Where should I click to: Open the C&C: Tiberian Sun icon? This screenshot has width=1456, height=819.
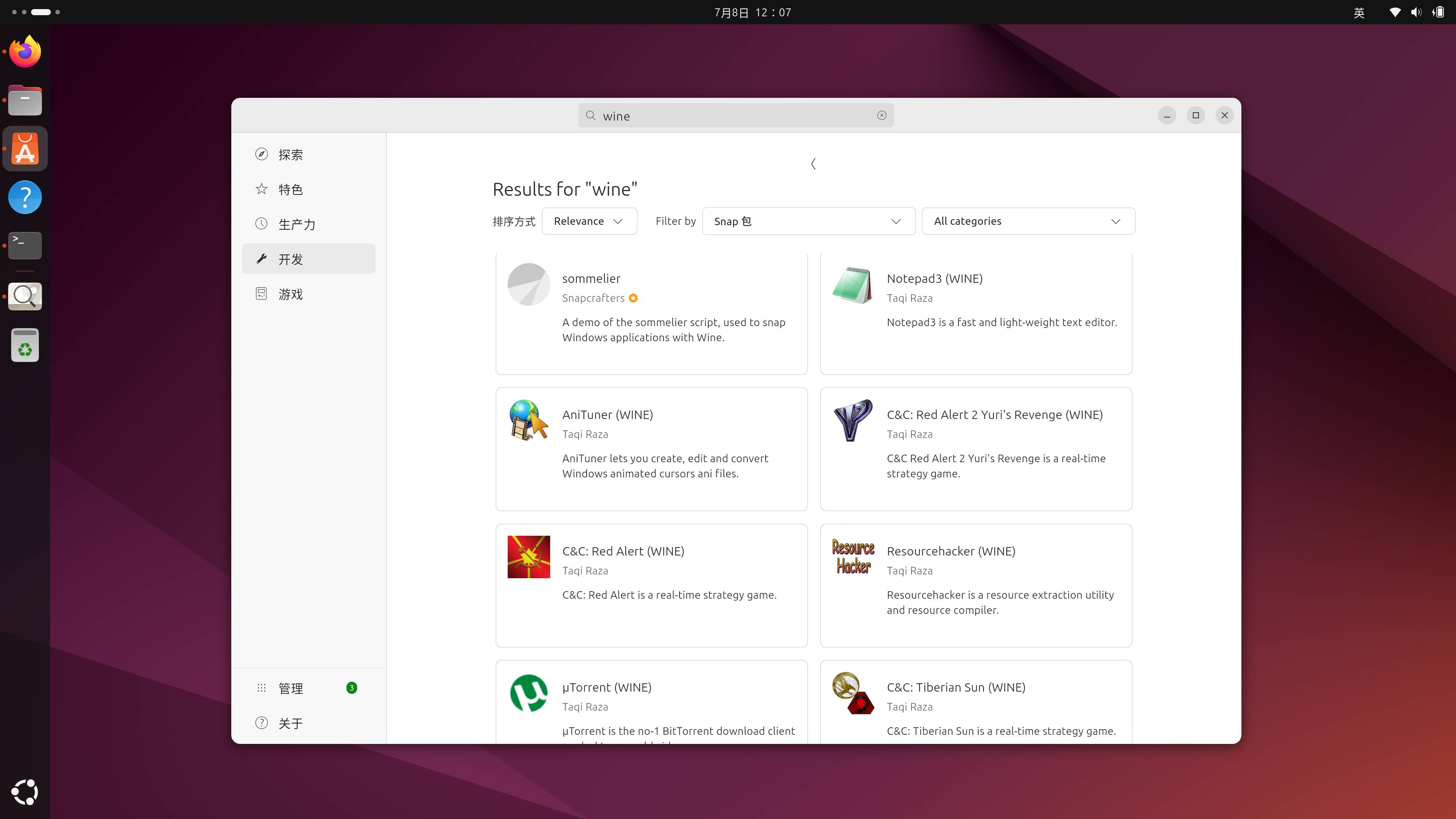pyautogui.click(x=853, y=693)
